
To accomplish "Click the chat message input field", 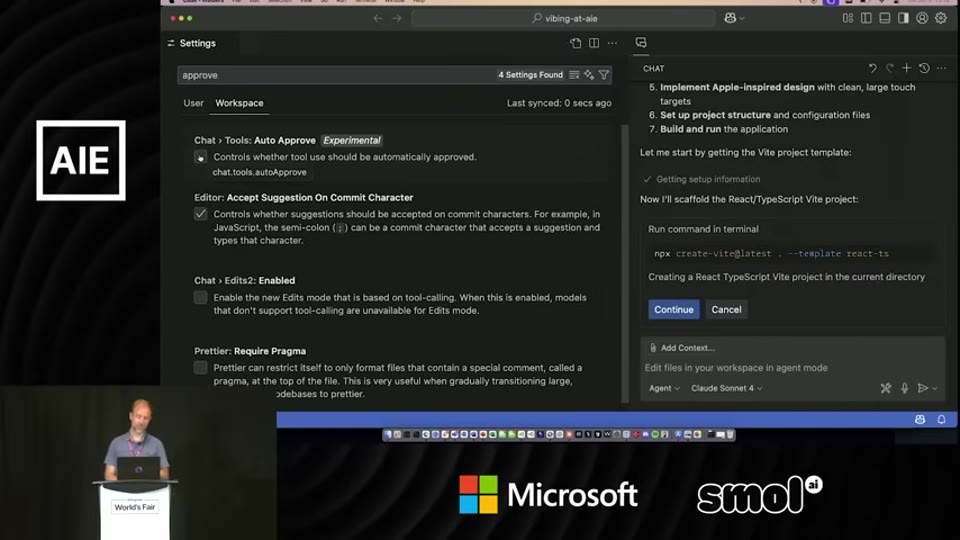I will [792, 368].
